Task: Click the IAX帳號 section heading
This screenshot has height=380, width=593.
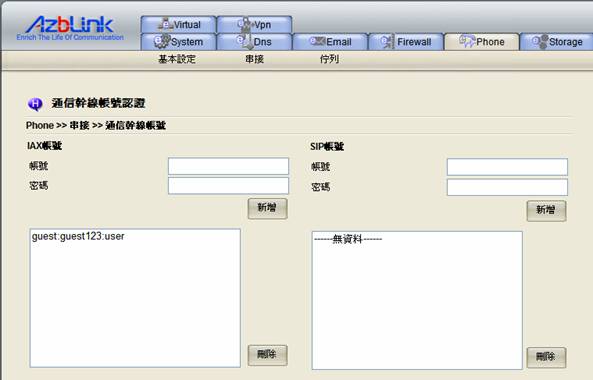Action: click(44, 146)
